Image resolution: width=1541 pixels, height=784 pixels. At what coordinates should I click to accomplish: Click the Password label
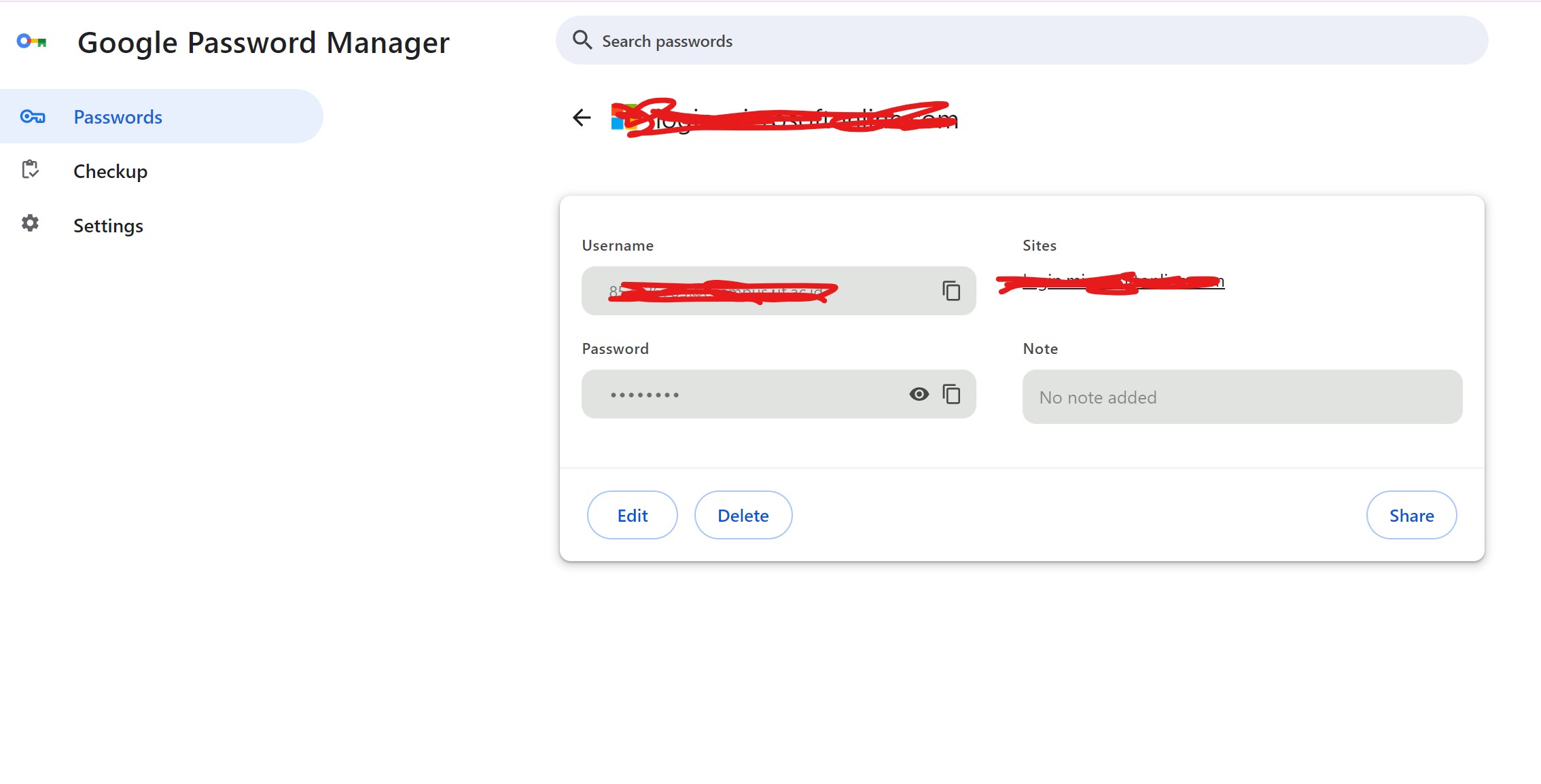pos(615,349)
